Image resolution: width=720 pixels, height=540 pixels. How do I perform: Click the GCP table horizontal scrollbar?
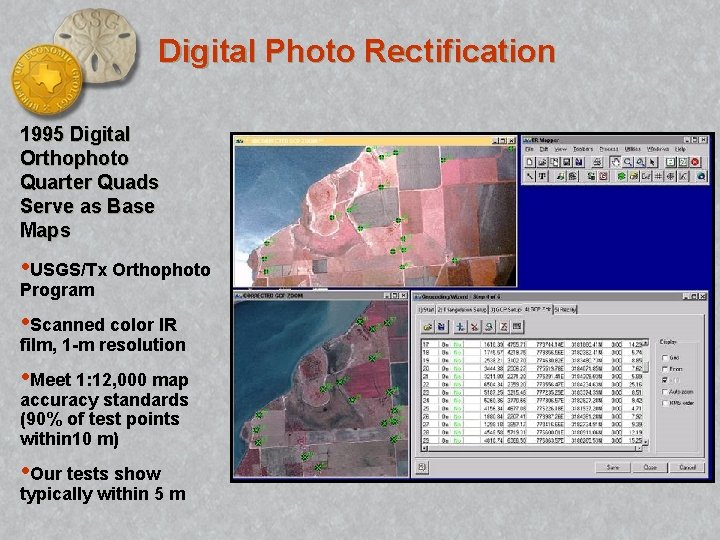(x=533, y=448)
